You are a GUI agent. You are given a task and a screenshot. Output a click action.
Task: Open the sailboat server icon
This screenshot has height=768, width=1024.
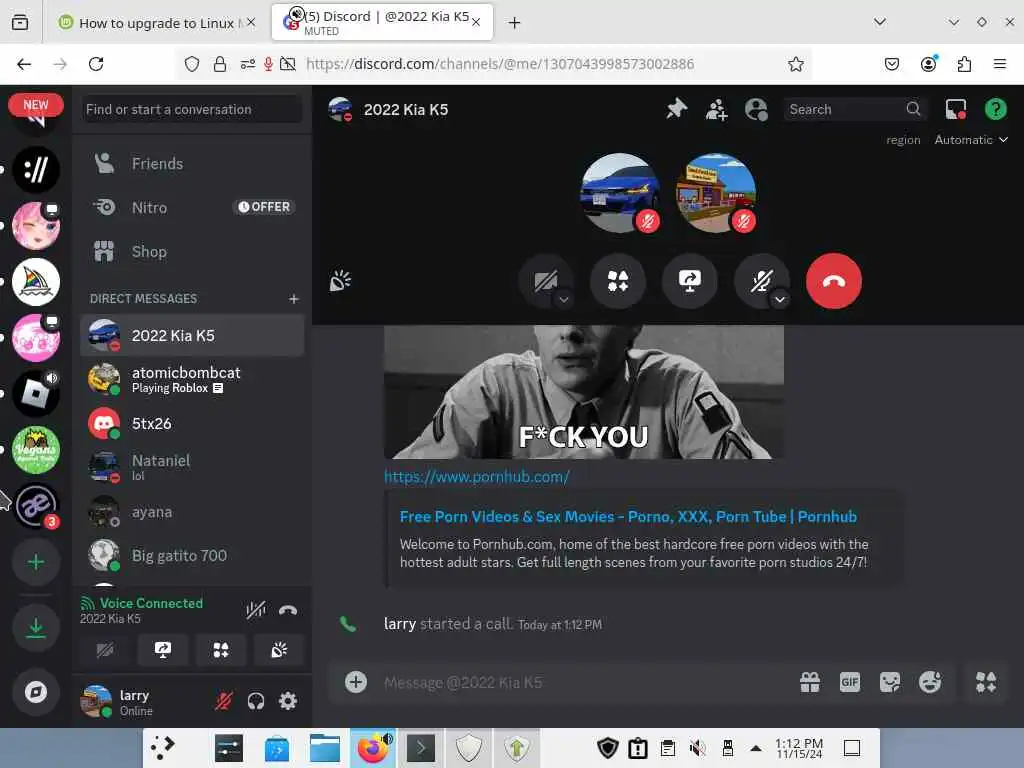pyautogui.click(x=36, y=281)
